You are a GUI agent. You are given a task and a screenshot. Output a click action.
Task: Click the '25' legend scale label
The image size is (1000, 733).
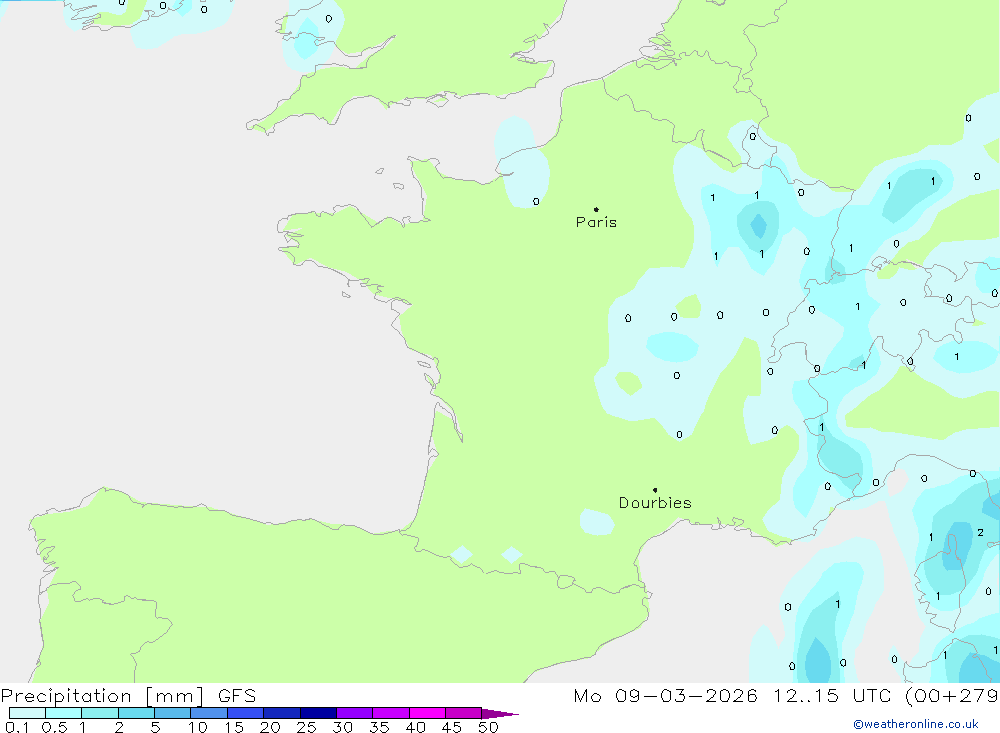pos(306,727)
